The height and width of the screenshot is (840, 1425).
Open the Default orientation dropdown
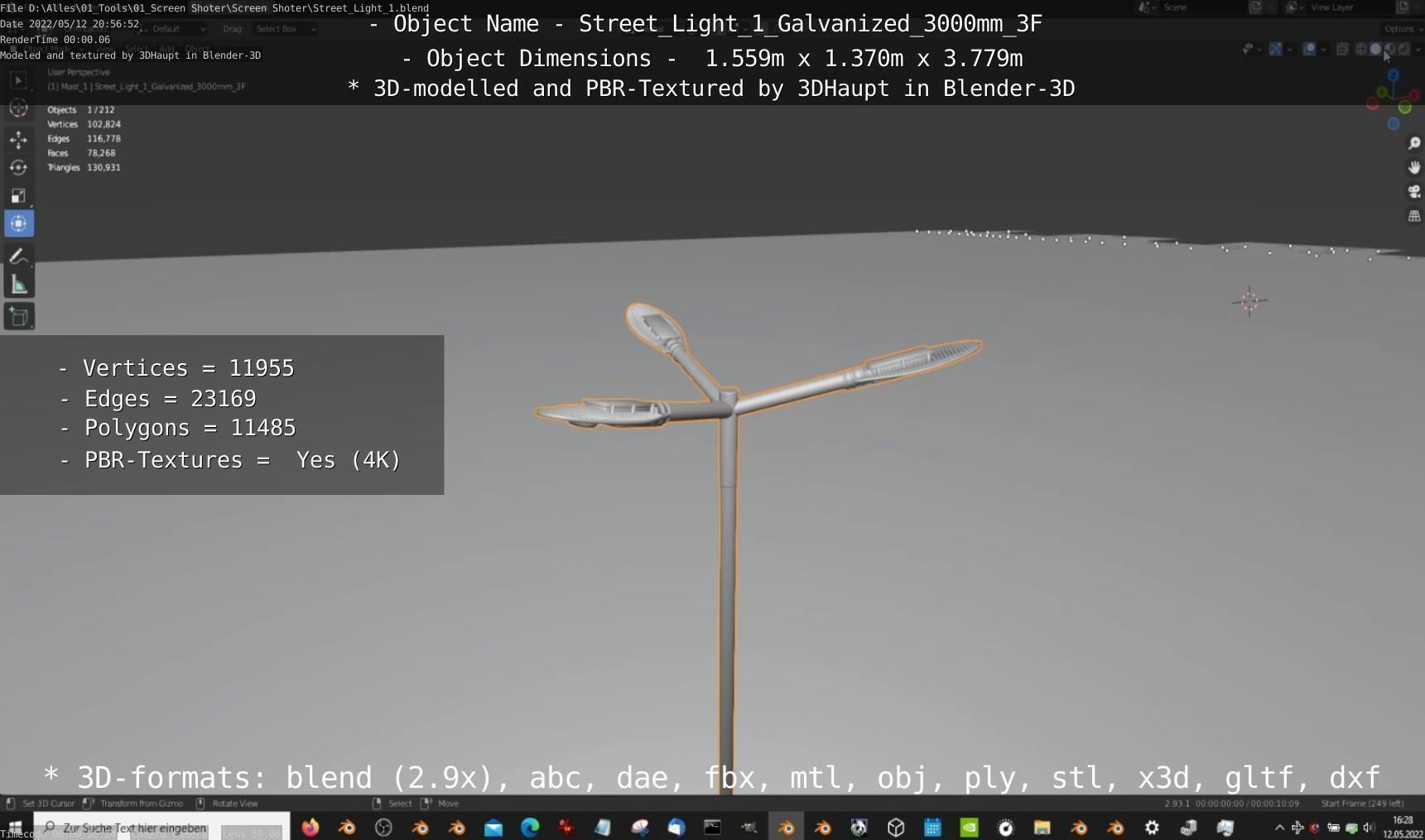pos(175,29)
